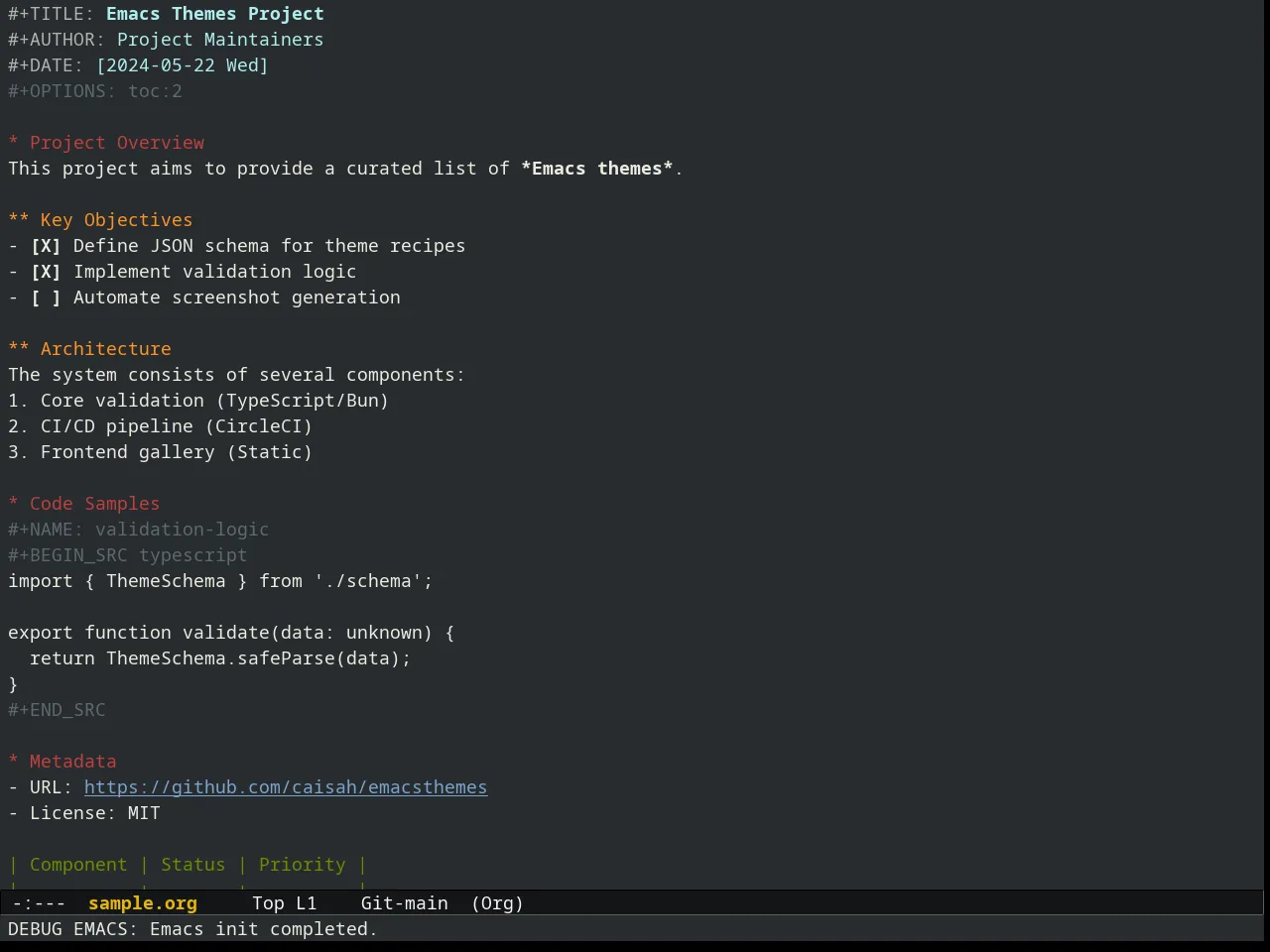This screenshot has width=1270, height=952.
Task: Click the Git-main branch indicator
Action: pyautogui.click(x=405, y=903)
